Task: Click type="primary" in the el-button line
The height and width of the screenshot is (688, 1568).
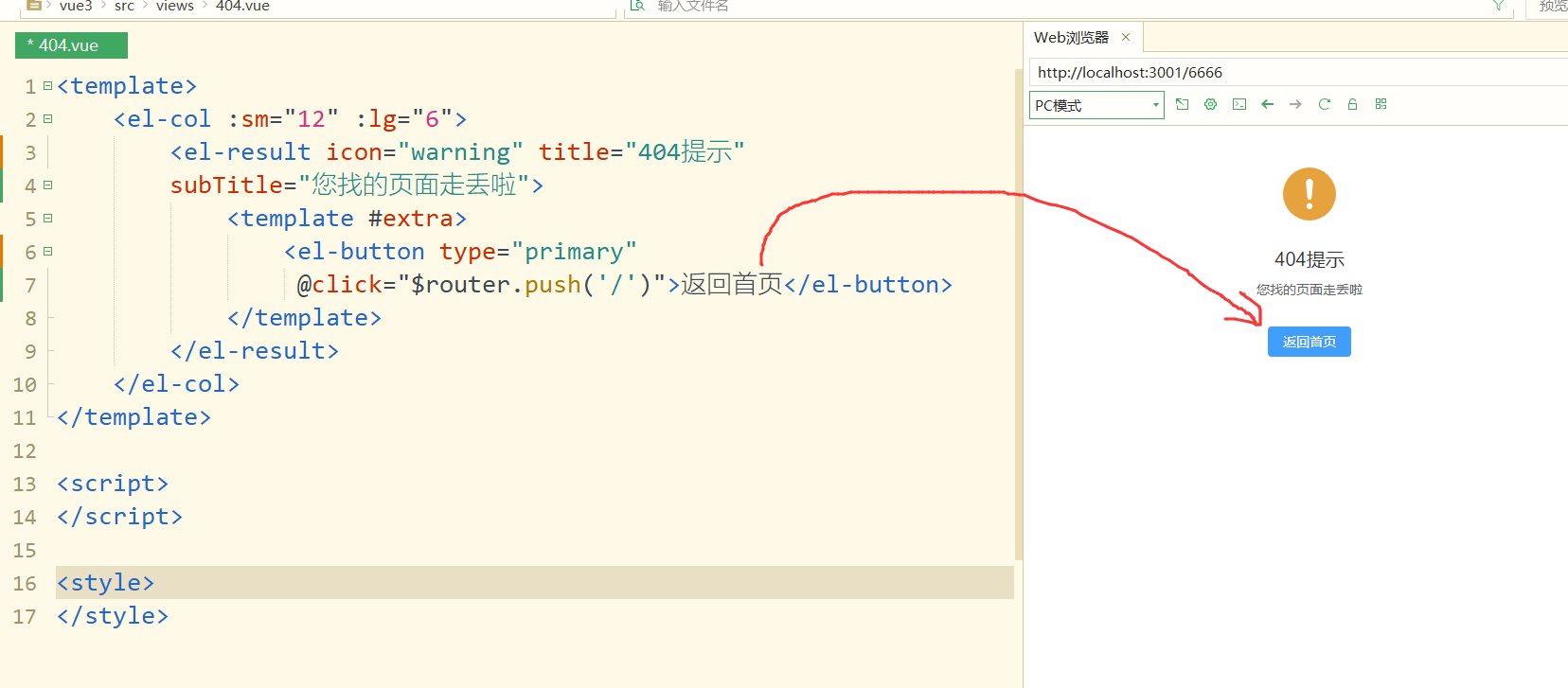Action: pos(538,252)
